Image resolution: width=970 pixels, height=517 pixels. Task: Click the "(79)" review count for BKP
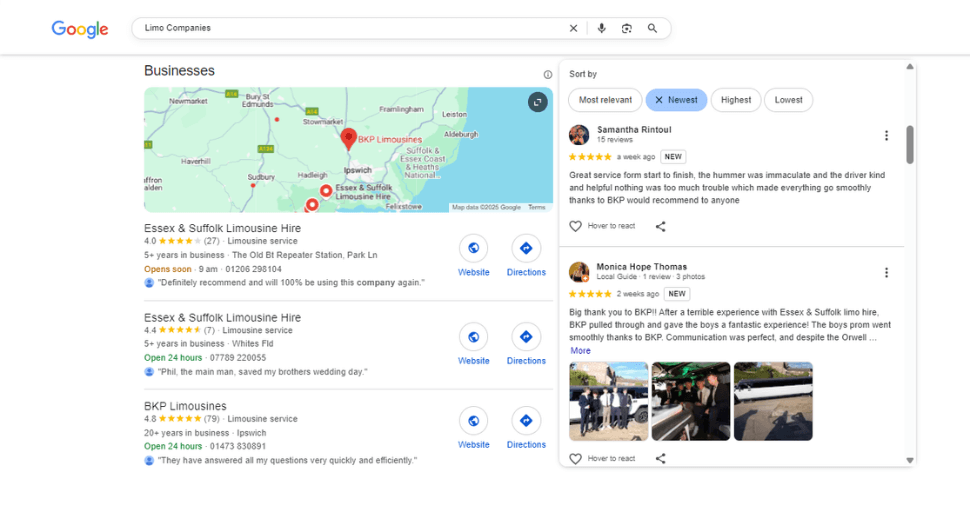click(x=212, y=419)
